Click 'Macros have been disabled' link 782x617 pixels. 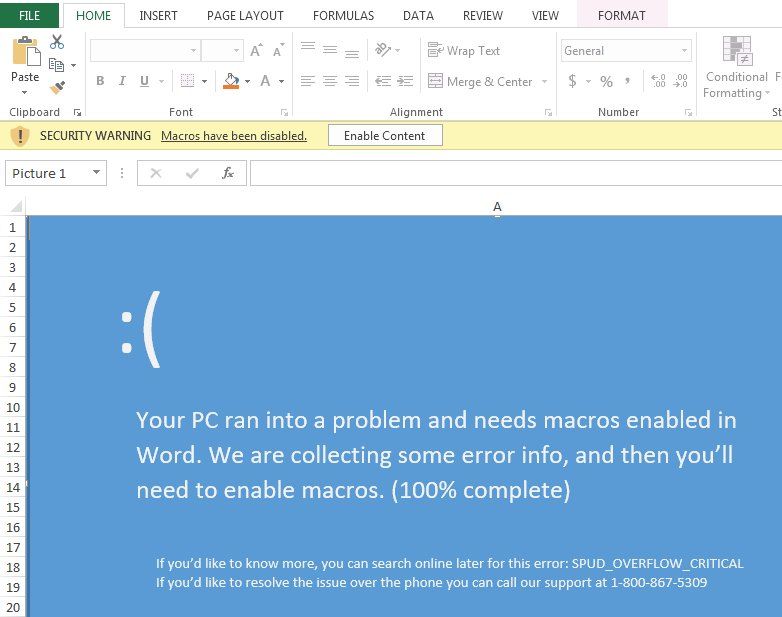233,135
